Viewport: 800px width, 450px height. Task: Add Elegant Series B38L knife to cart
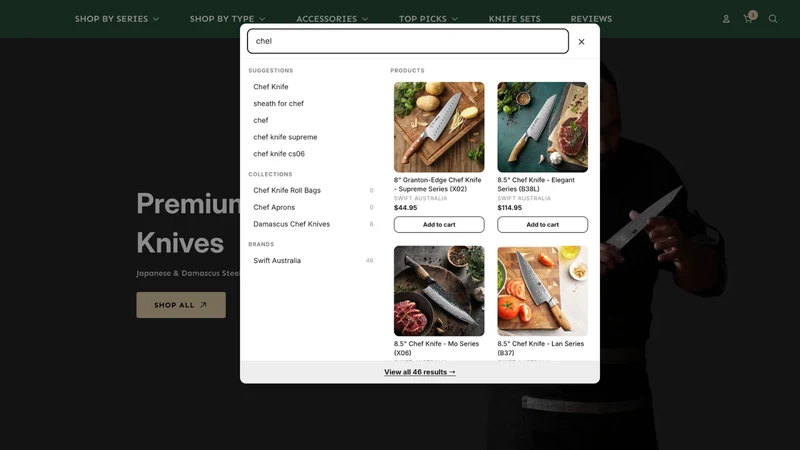pos(542,224)
